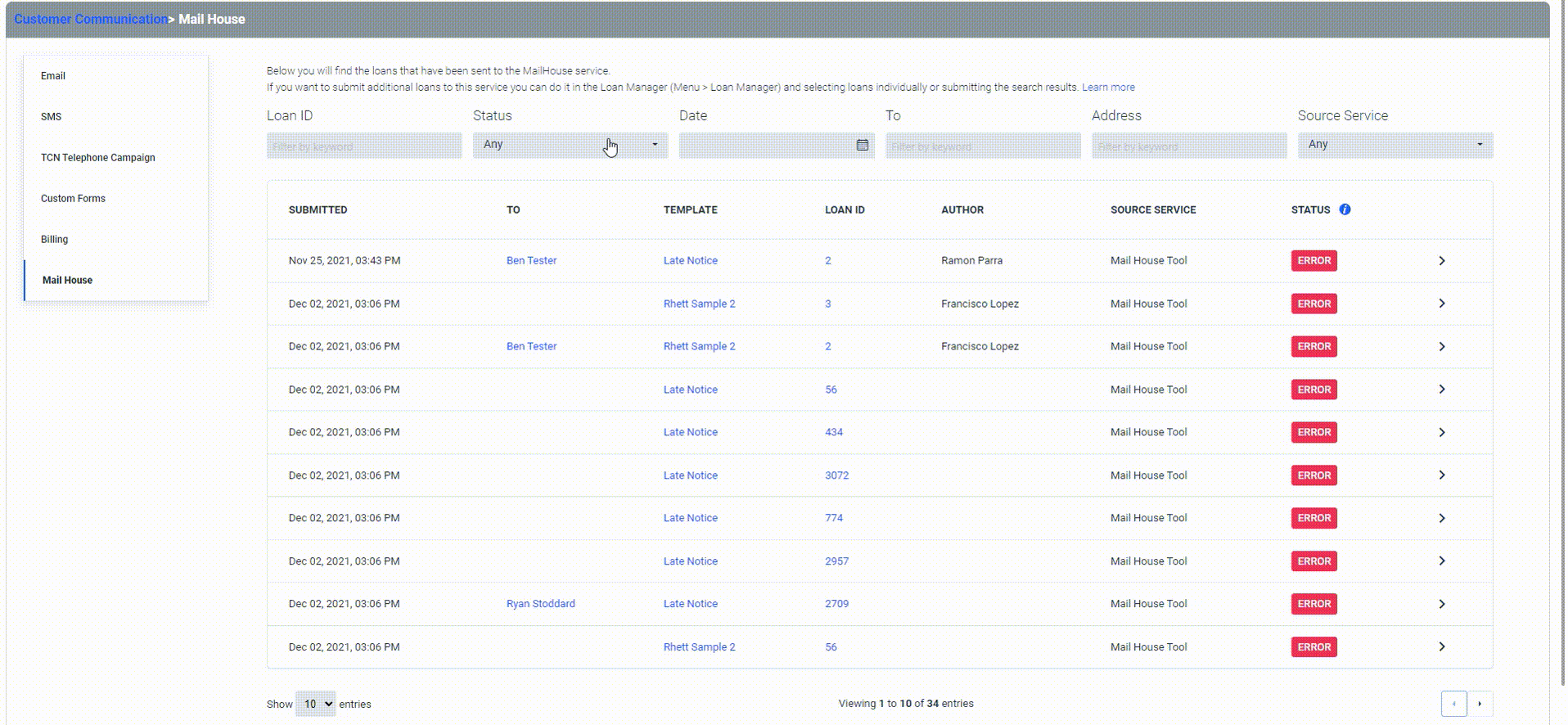The image size is (1568, 725).
Task: Open Late Notice template in Nov 25 row
Action: (690, 260)
